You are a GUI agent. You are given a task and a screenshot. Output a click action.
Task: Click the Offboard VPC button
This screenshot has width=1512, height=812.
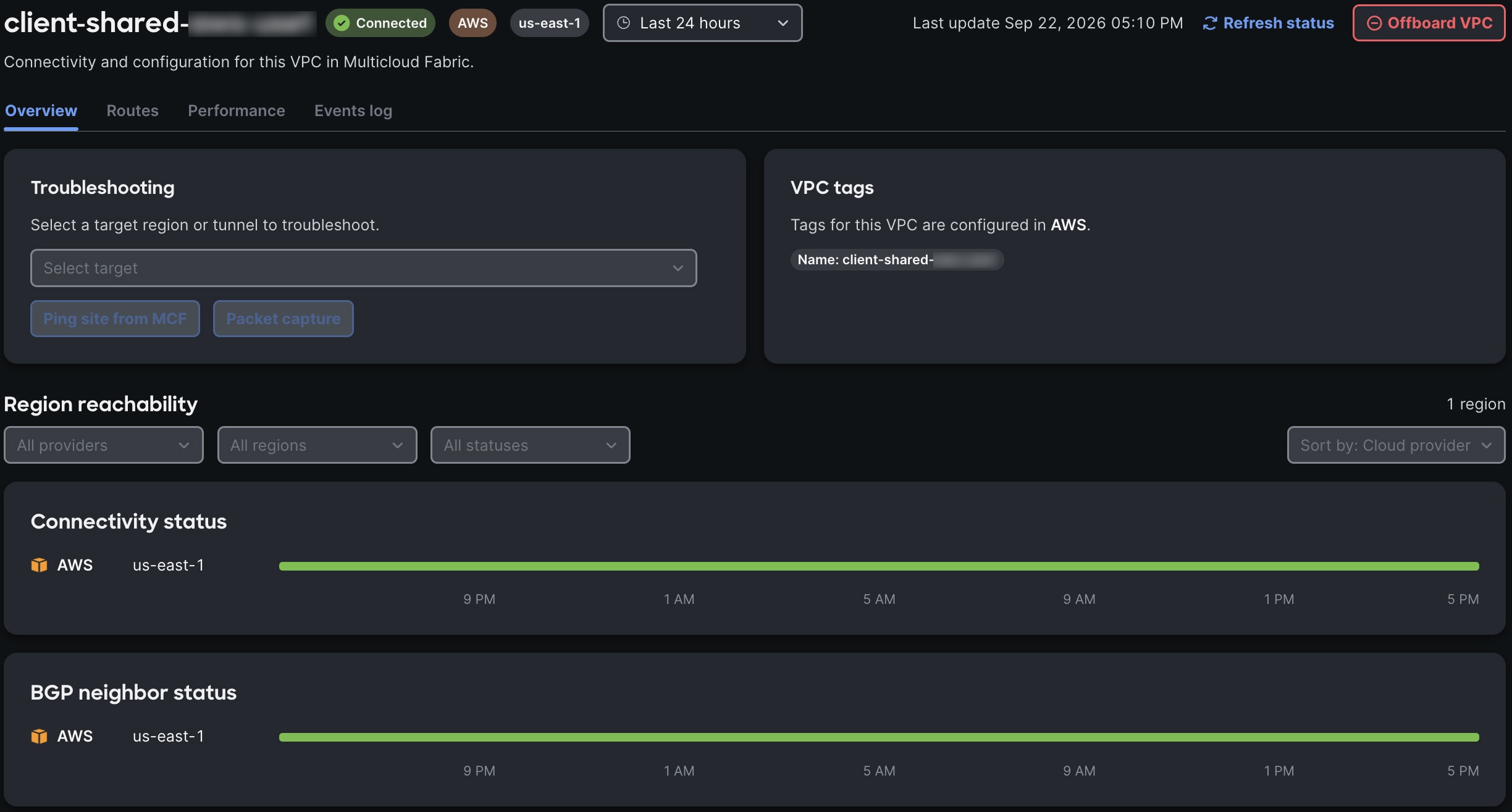point(1429,23)
